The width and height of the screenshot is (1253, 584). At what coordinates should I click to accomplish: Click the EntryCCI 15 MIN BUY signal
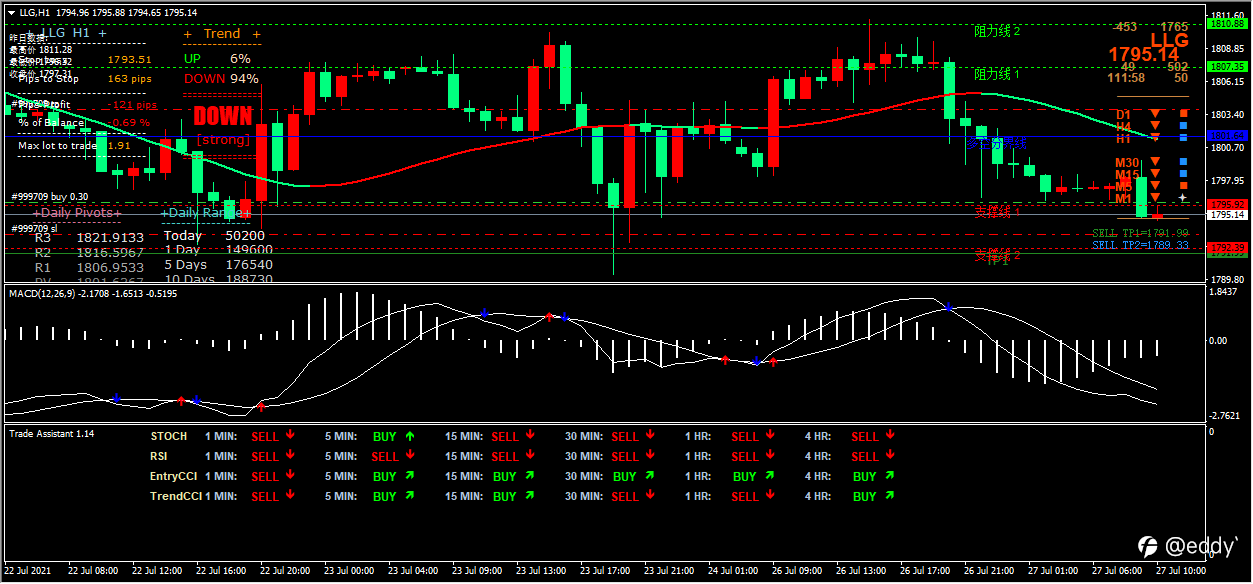[505, 476]
